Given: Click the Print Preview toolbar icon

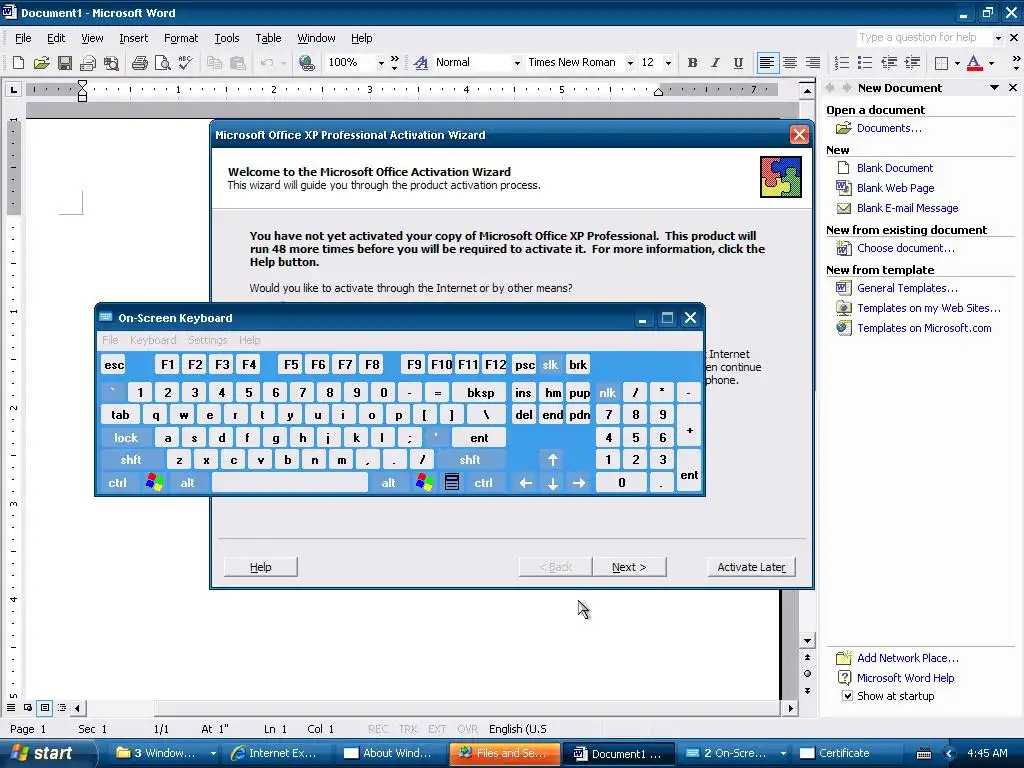Looking at the screenshot, I should pyautogui.click(x=163, y=63).
